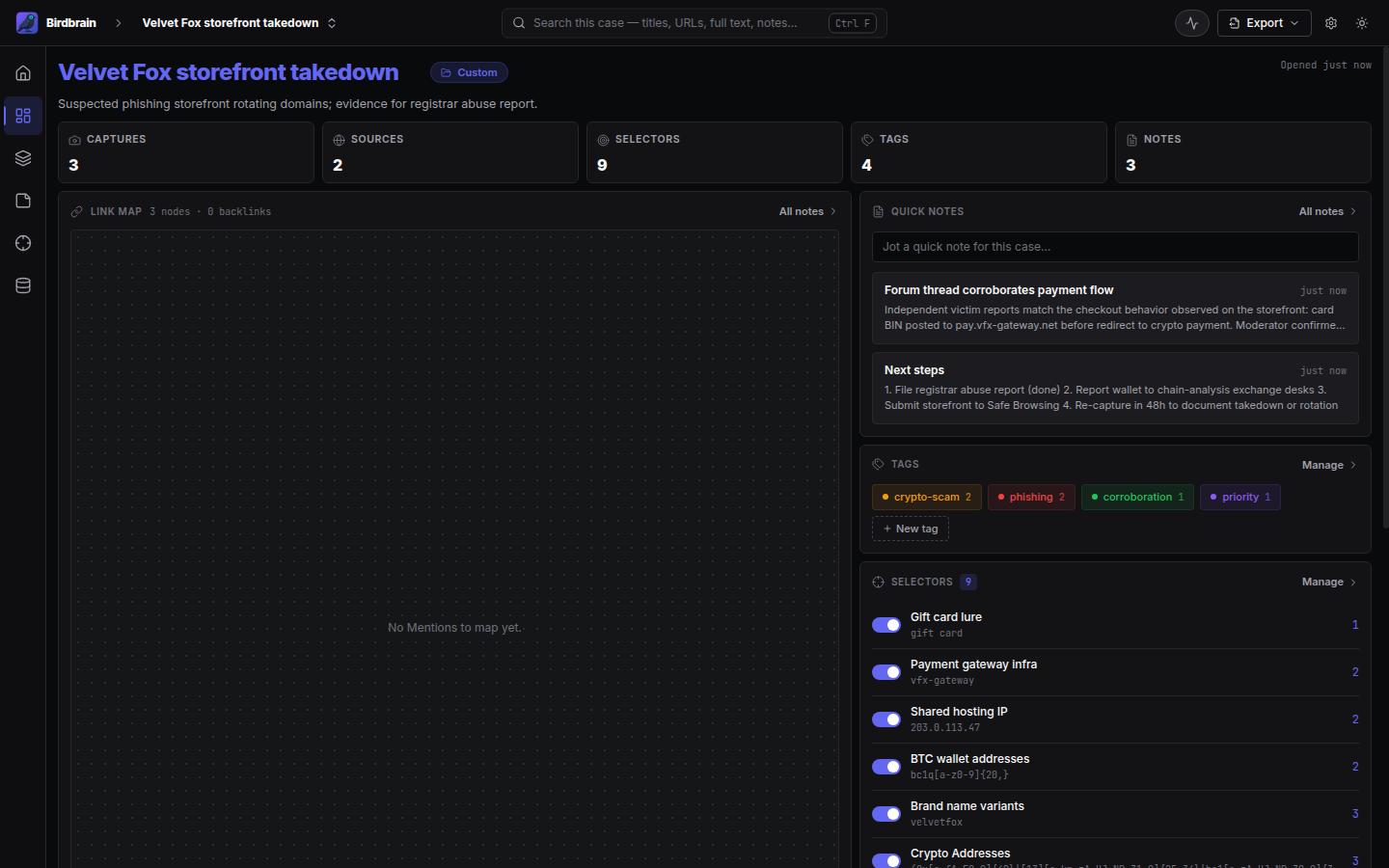Click the Captures camera icon
Image resolution: width=1389 pixels, height=868 pixels.
coord(74,140)
